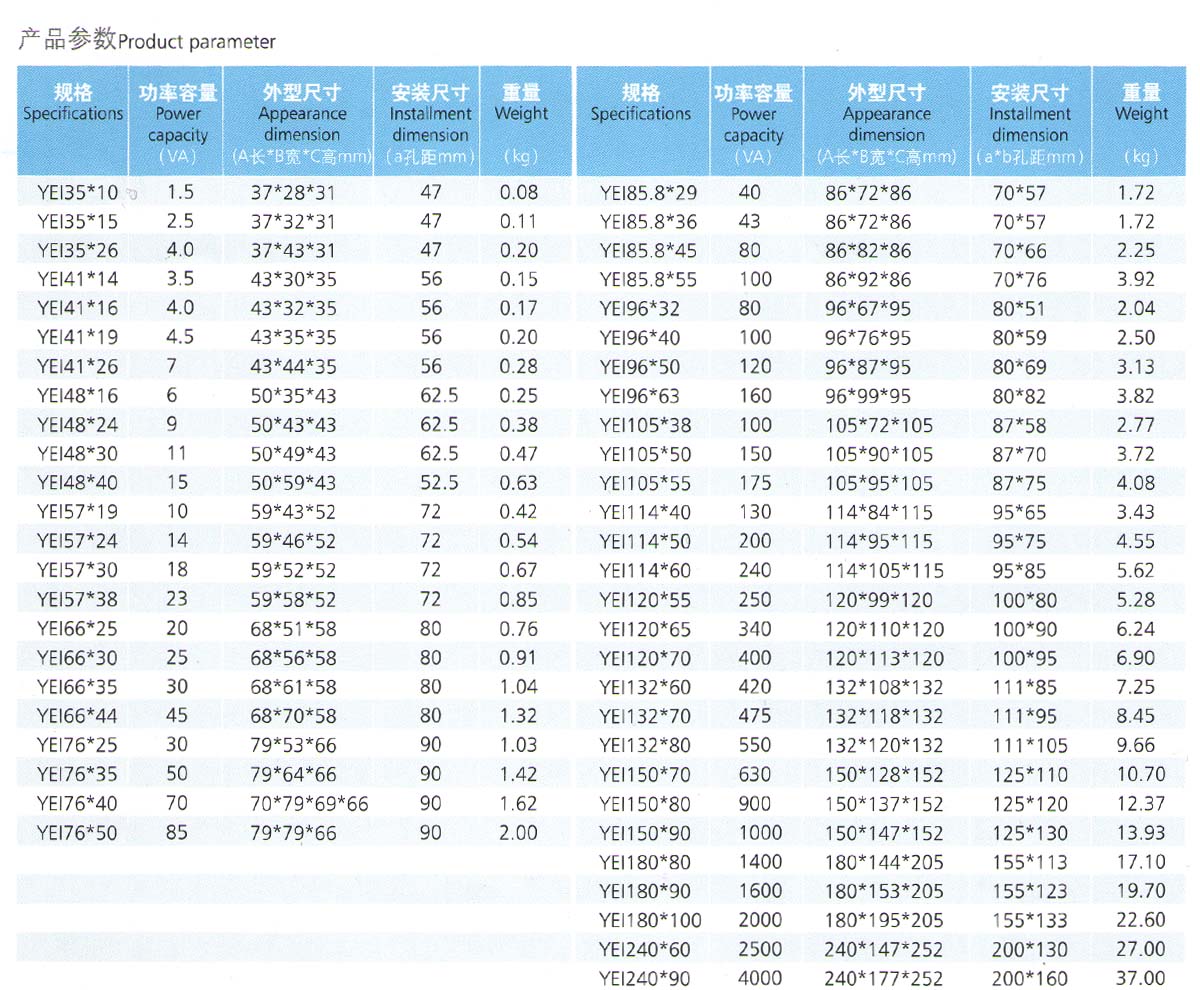Viewport: 1200px width, 990px height.
Task: Select the YEI180*100 specification entry
Action: (x=650, y=920)
